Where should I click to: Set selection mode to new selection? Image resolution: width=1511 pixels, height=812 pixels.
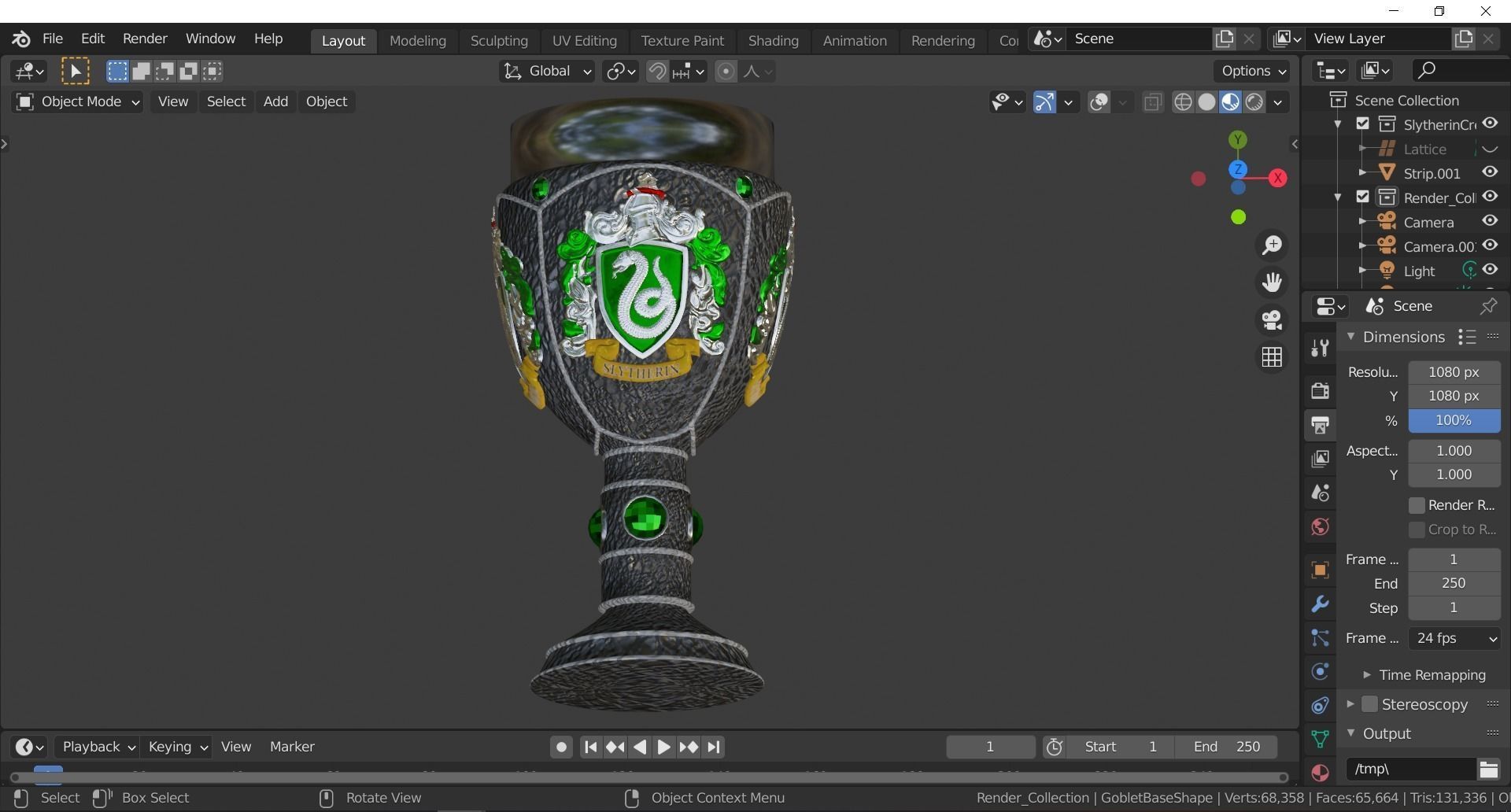[117, 72]
